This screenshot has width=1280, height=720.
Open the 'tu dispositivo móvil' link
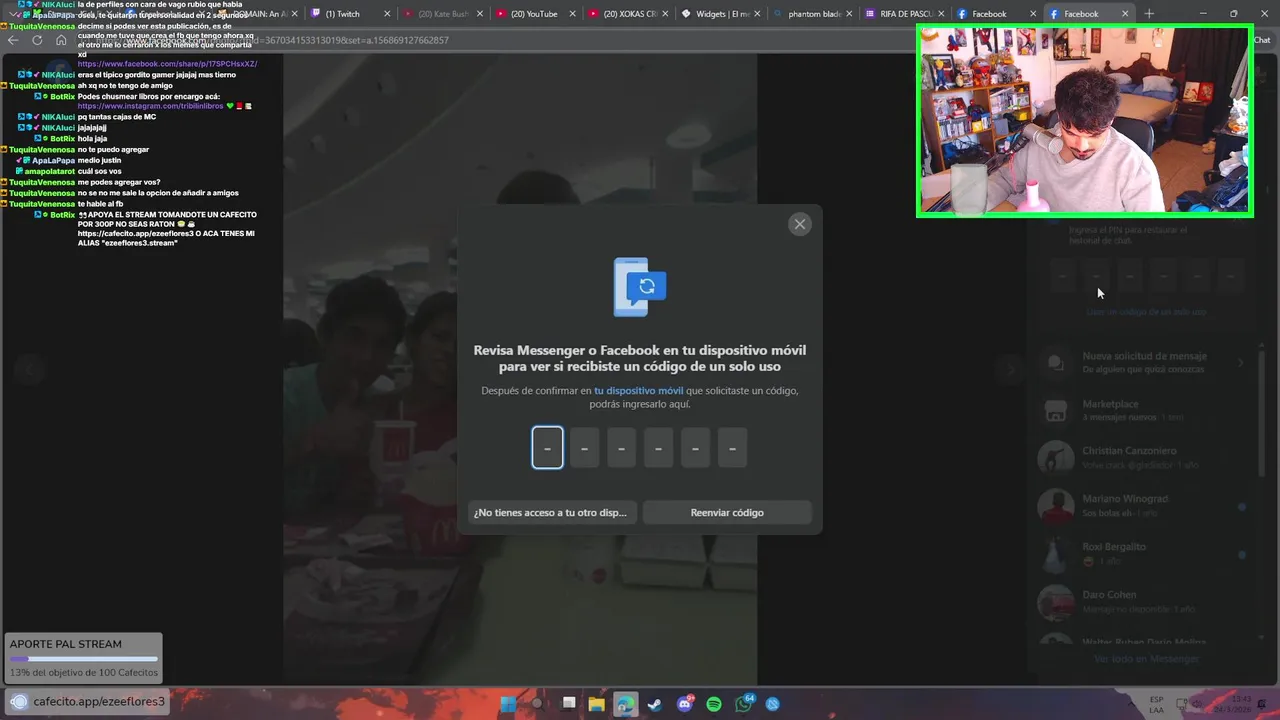[x=638, y=390]
